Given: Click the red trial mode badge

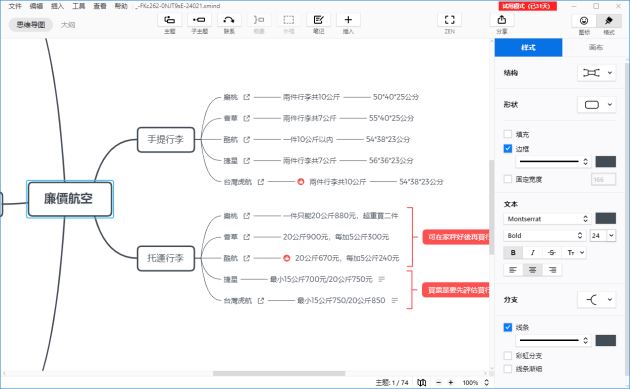Looking at the screenshot, I should click(528, 6).
